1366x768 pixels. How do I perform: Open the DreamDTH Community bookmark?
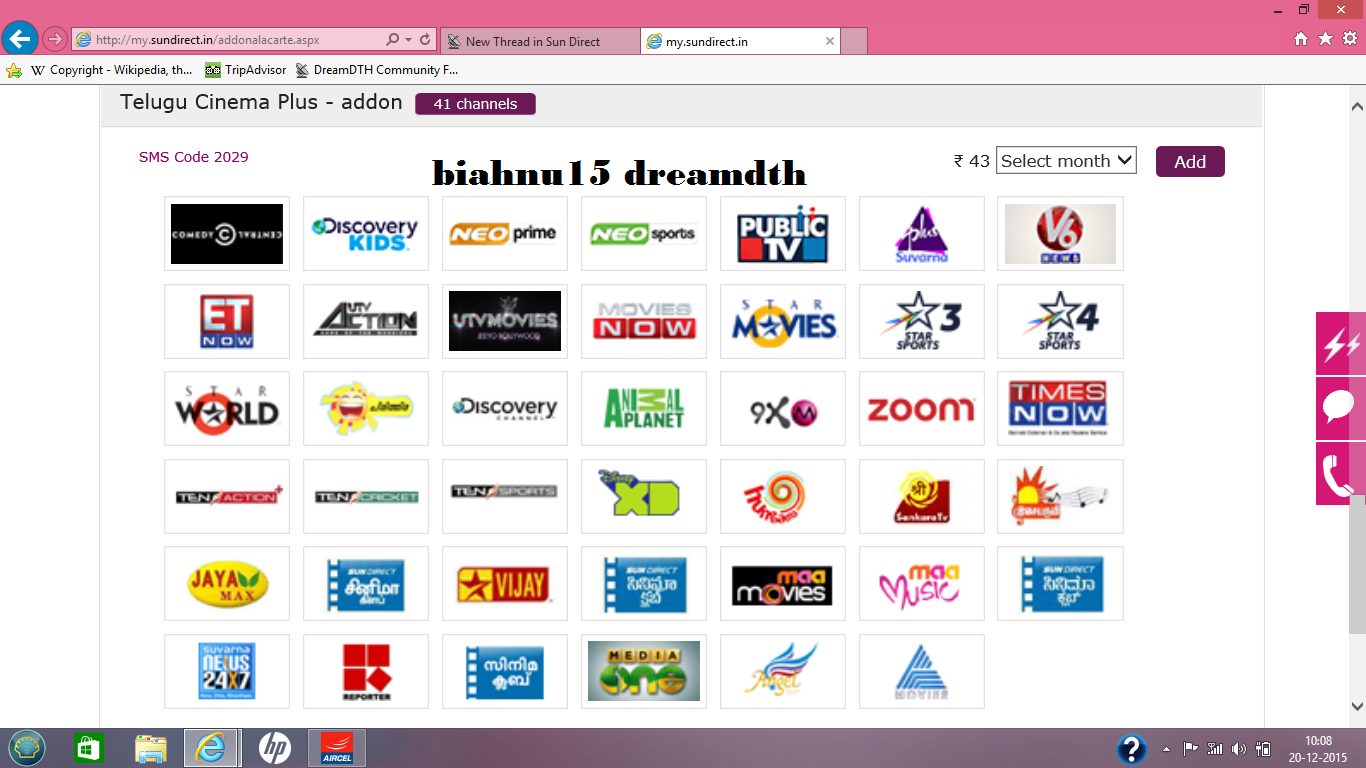[x=377, y=70]
